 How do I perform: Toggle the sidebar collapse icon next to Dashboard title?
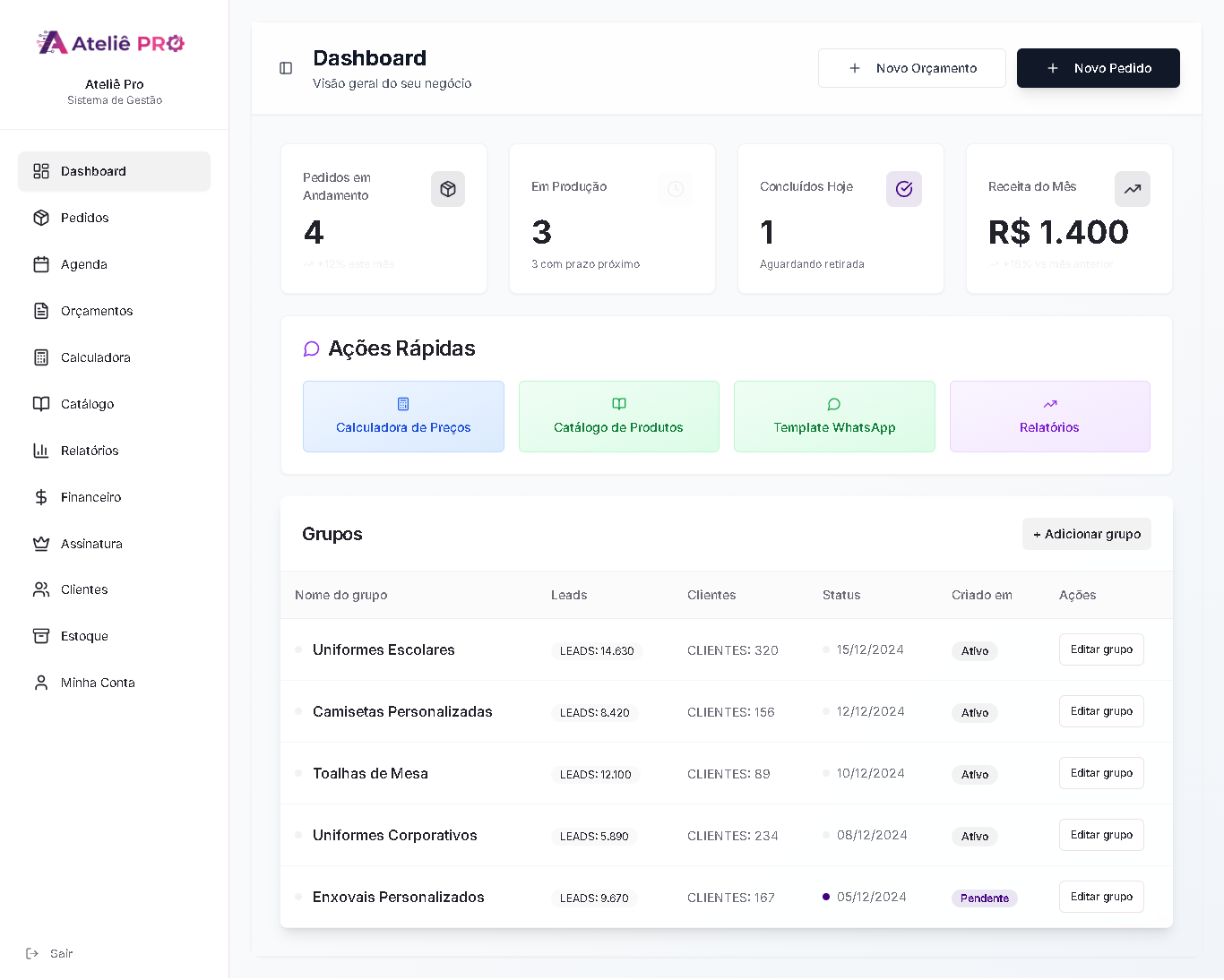(285, 68)
